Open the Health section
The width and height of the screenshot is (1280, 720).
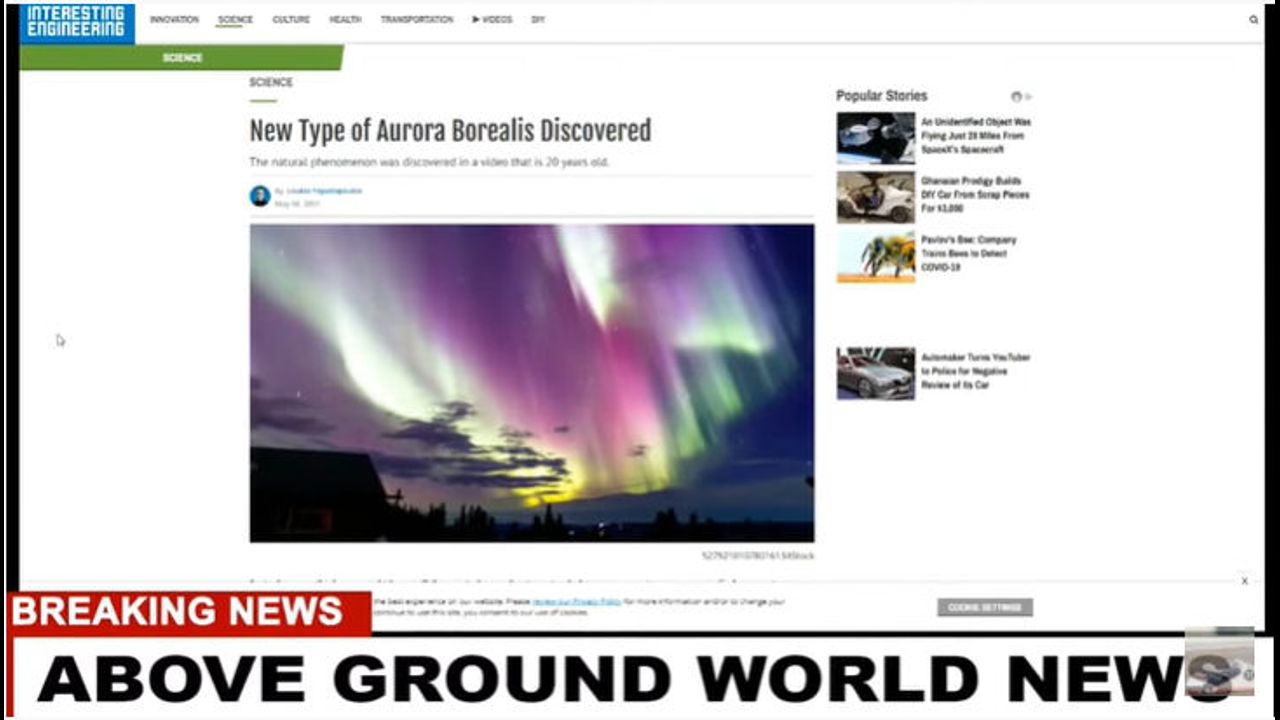click(x=345, y=20)
